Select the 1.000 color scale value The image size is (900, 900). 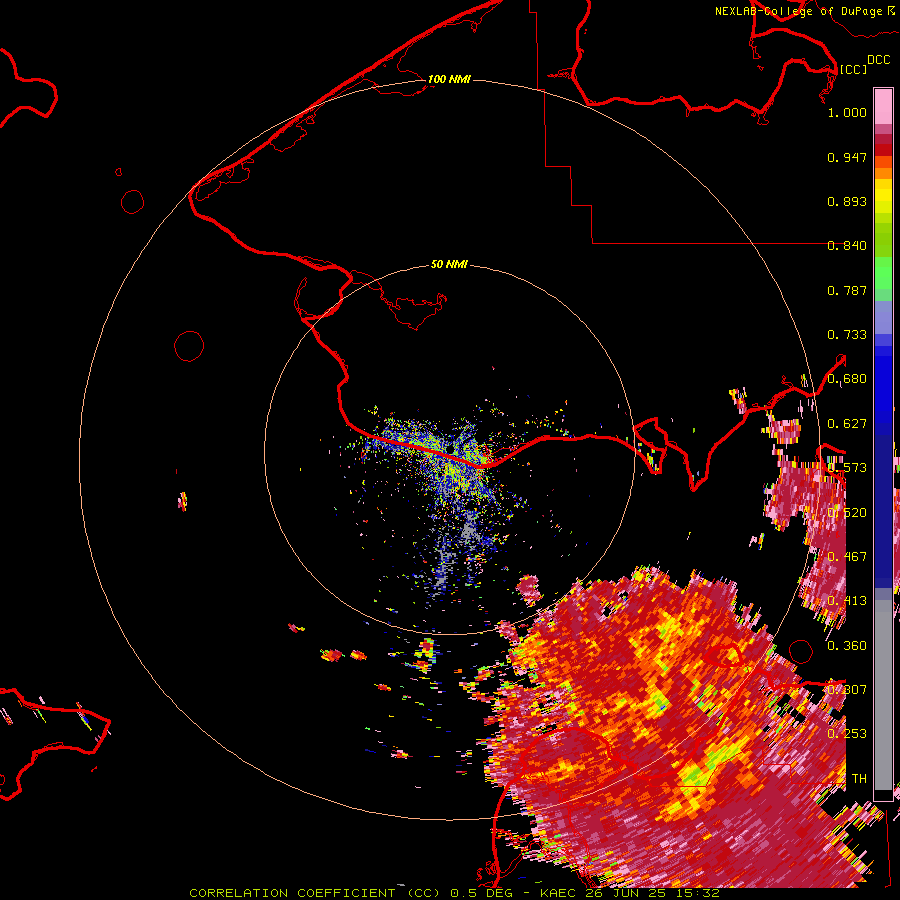[847, 112]
